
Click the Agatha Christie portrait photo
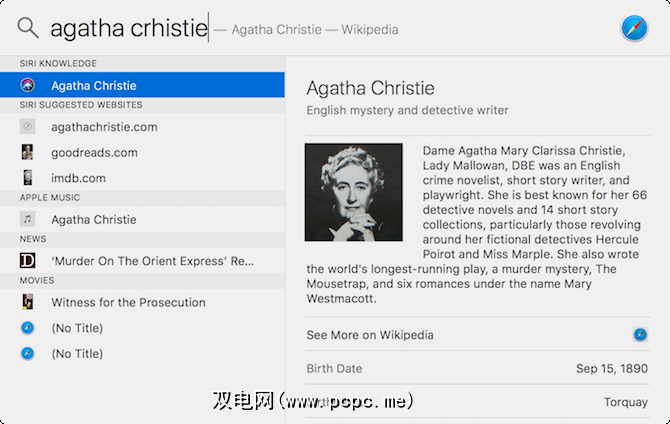point(354,193)
